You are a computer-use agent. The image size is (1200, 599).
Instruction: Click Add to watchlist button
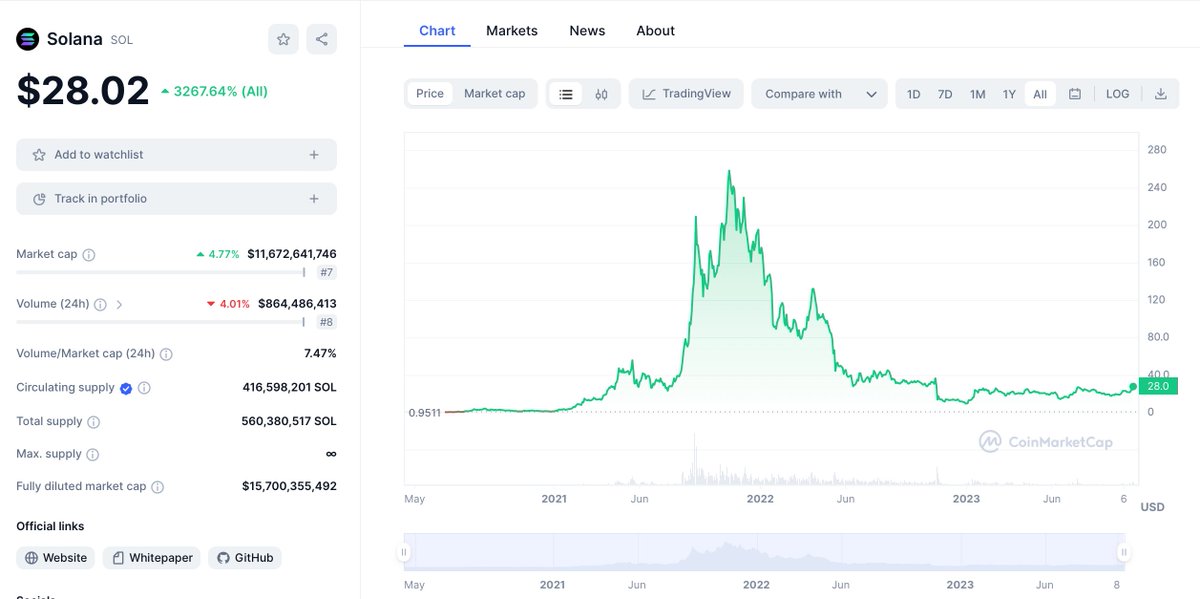[176, 155]
